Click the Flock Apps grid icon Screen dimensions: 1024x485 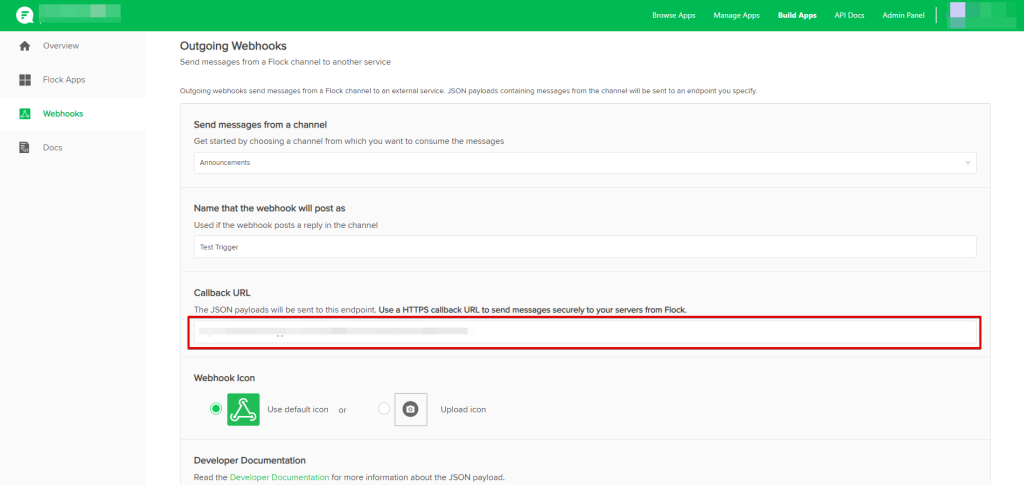pyautogui.click(x=25, y=80)
